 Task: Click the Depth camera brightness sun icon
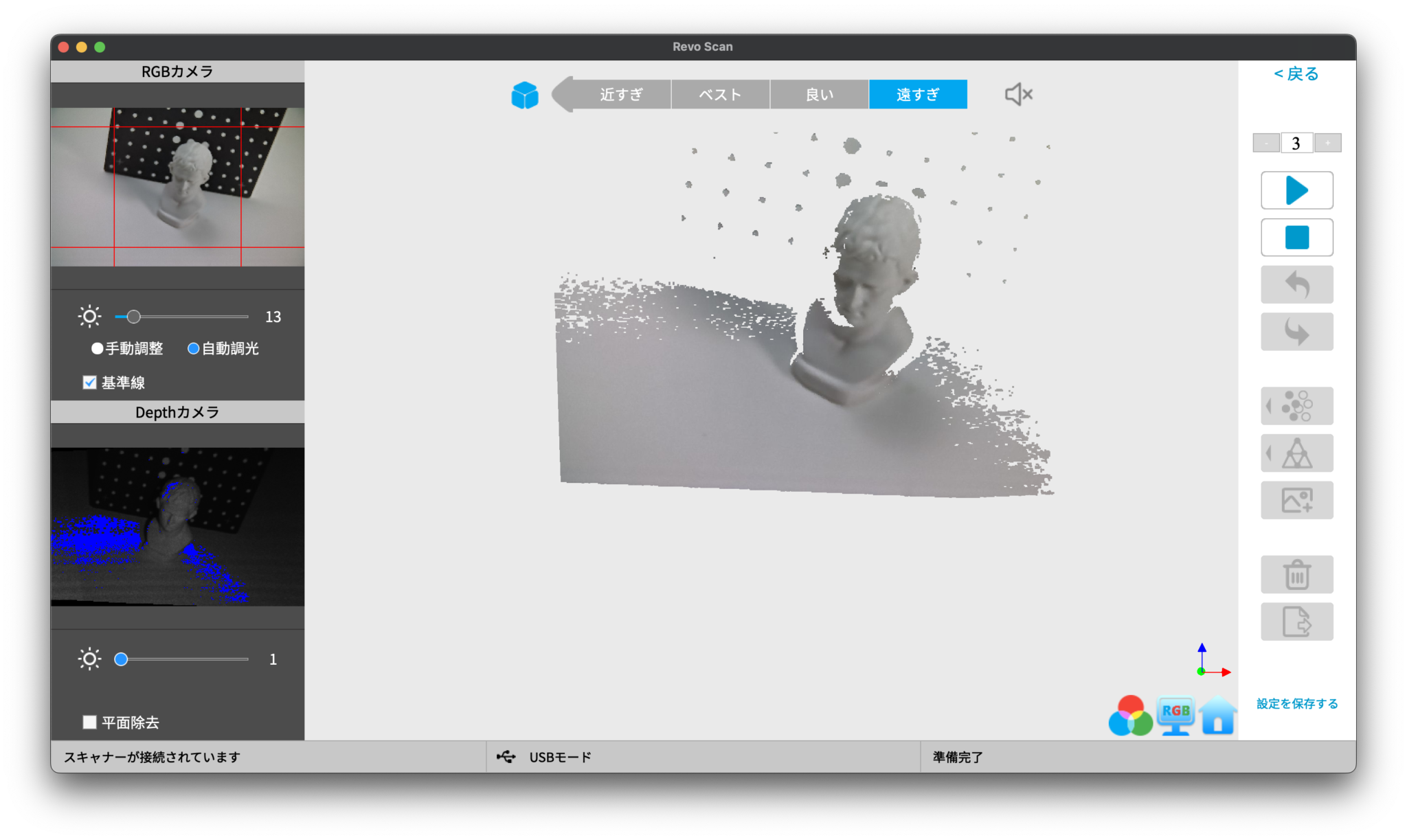coord(89,659)
